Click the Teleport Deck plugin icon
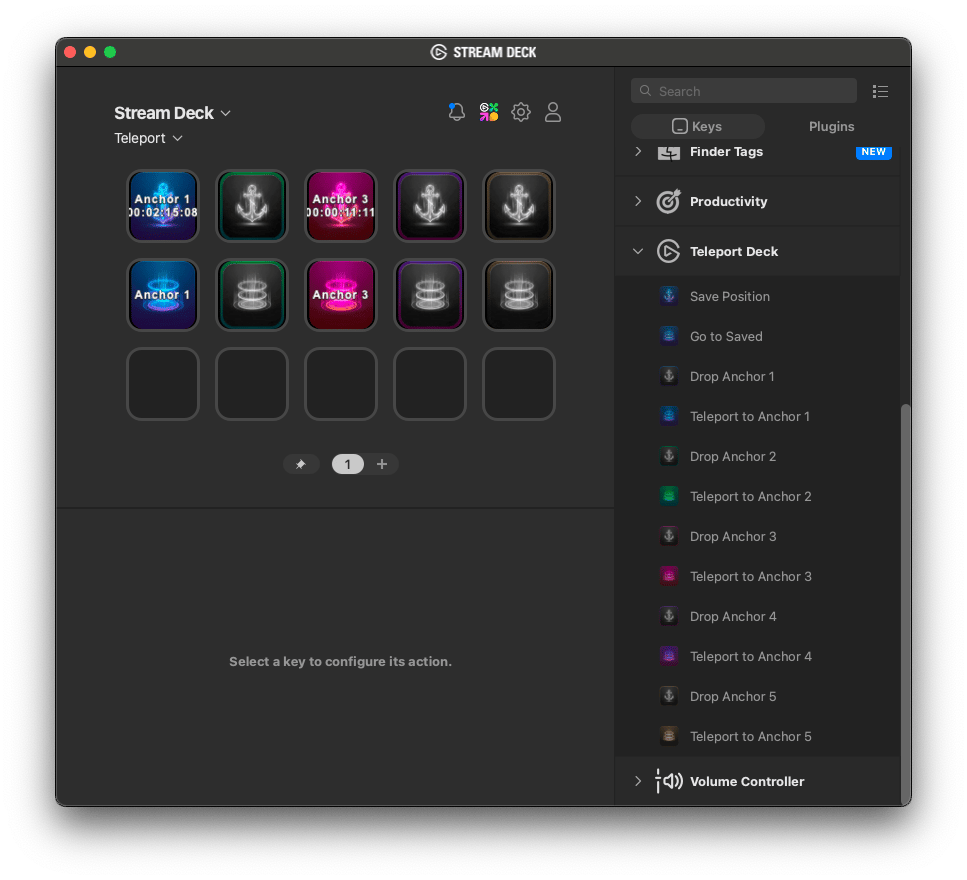Image resolution: width=967 pixels, height=880 pixels. 668,251
